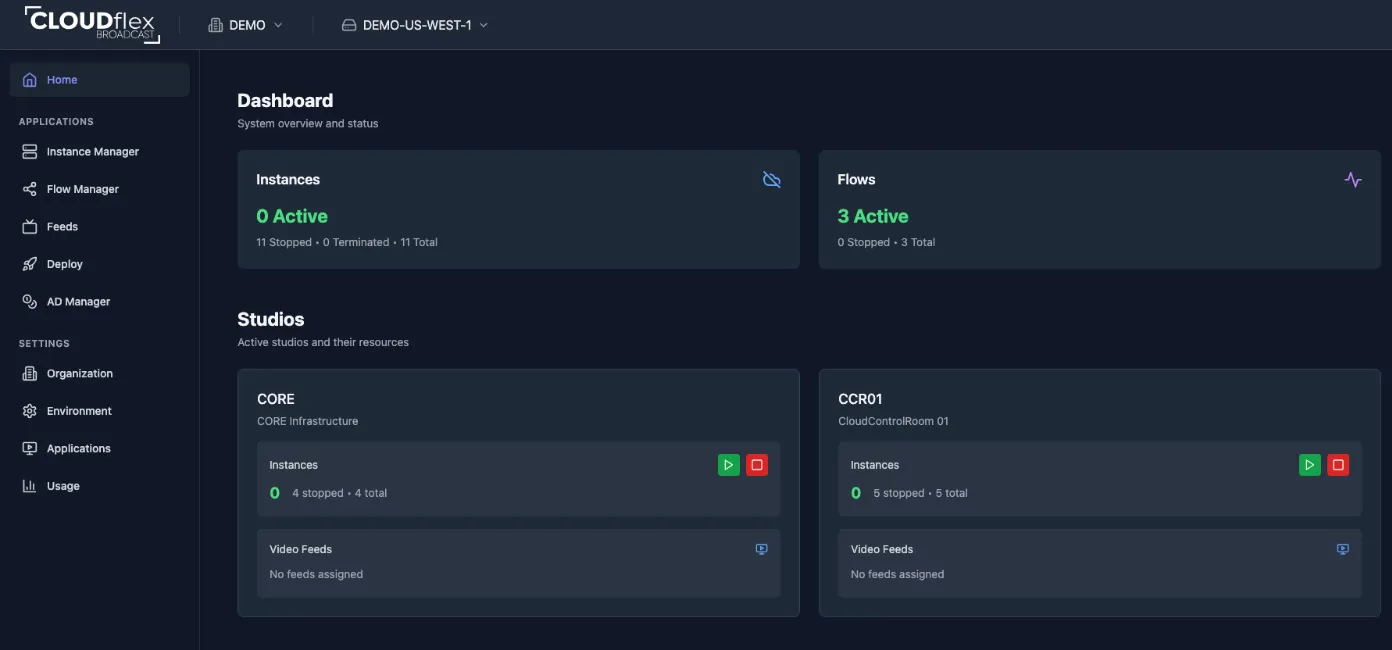Click the activity pulse icon on Flows card
Screen dimensions: 1392x650
[x=1353, y=180]
